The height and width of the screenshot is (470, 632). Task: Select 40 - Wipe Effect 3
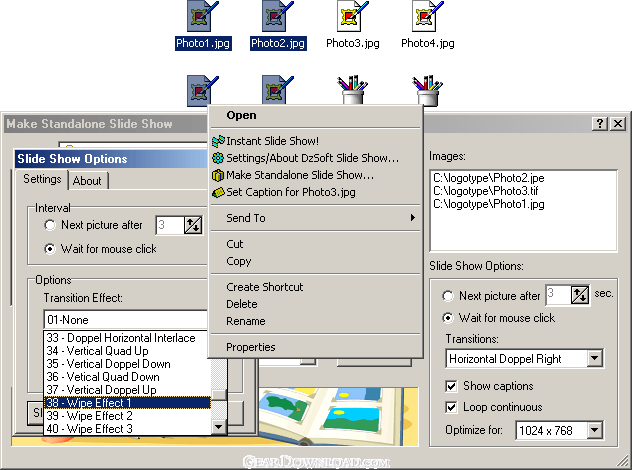[x=127, y=428]
